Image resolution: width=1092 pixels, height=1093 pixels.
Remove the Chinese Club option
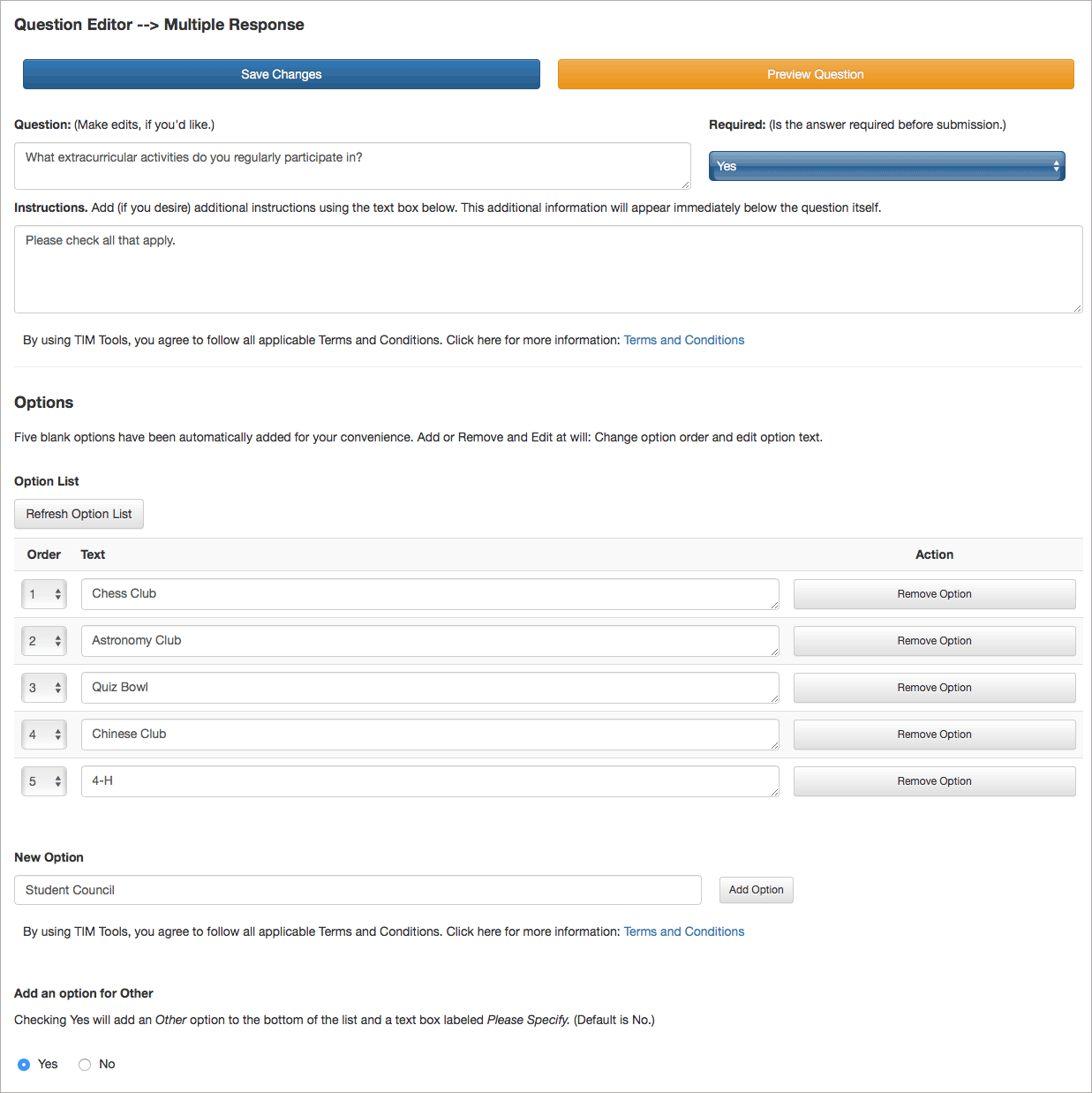[934, 735]
